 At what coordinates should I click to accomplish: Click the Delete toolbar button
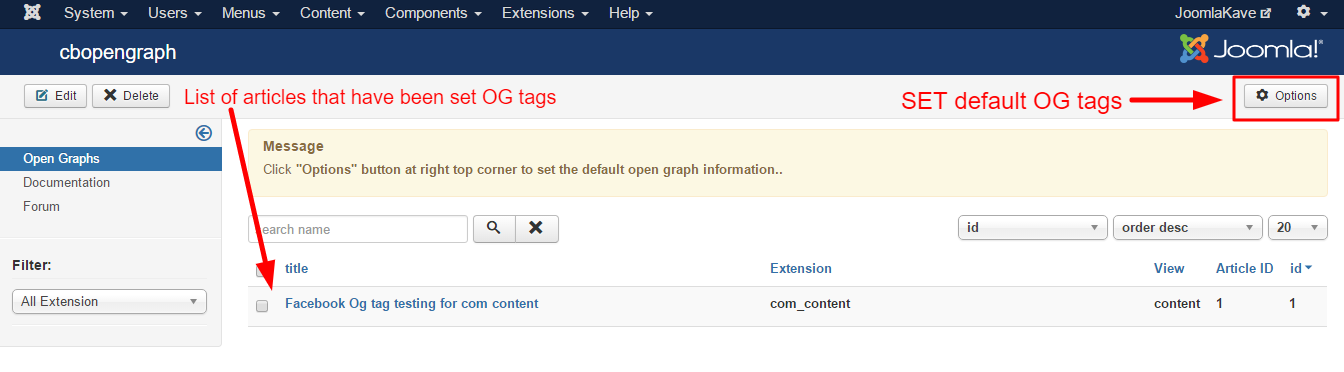131,96
